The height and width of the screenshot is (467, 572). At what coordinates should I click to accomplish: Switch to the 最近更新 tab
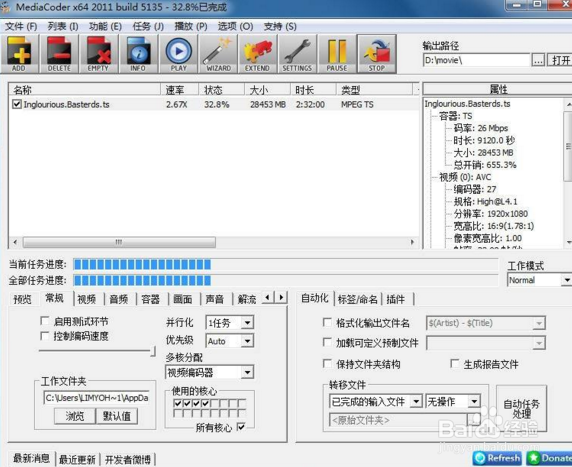pyautogui.click(x=77, y=459)
